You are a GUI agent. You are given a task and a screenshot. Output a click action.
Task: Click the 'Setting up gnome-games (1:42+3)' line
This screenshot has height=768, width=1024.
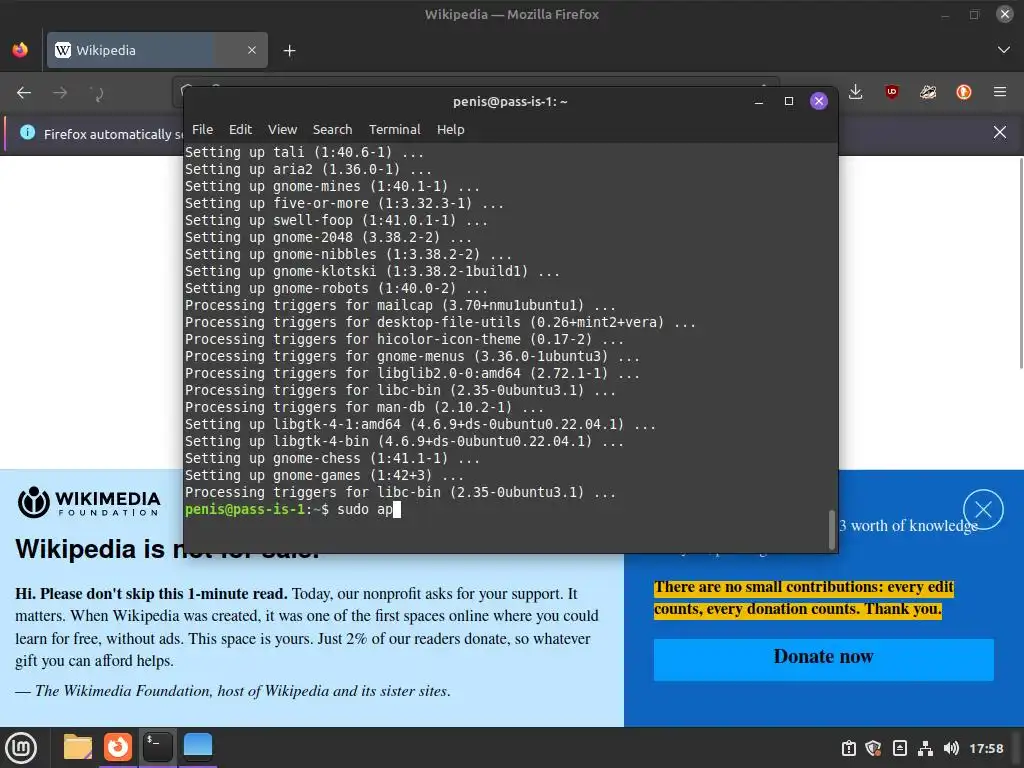click(x=324, y=475)
